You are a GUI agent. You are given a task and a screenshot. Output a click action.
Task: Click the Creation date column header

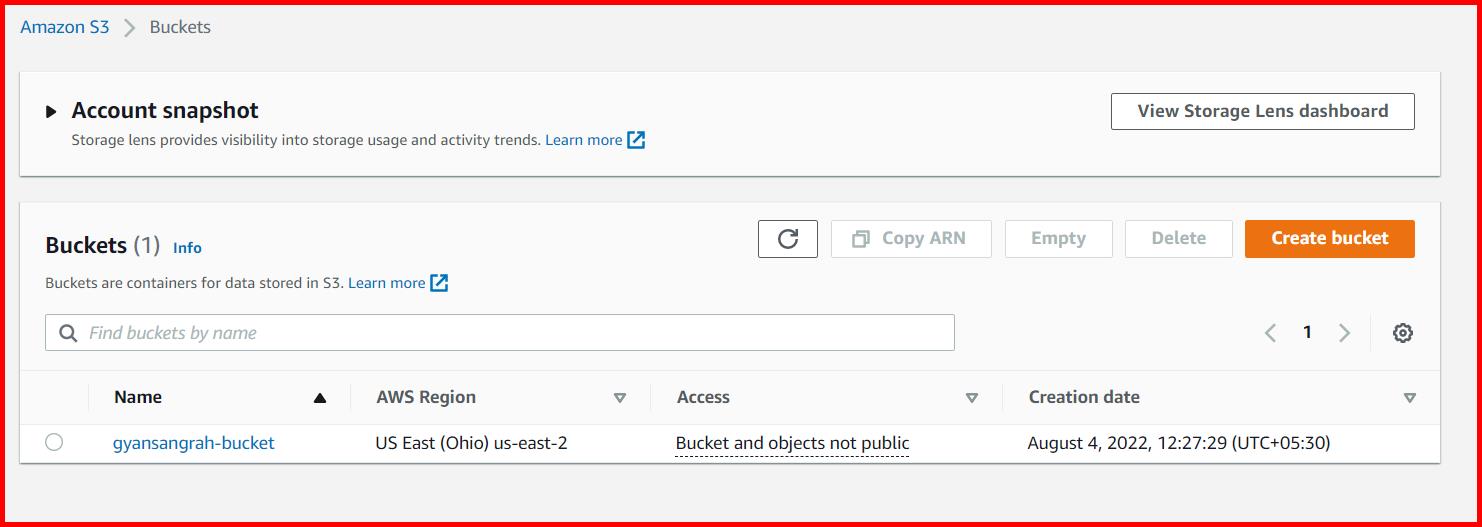[x=1084, y=397]
